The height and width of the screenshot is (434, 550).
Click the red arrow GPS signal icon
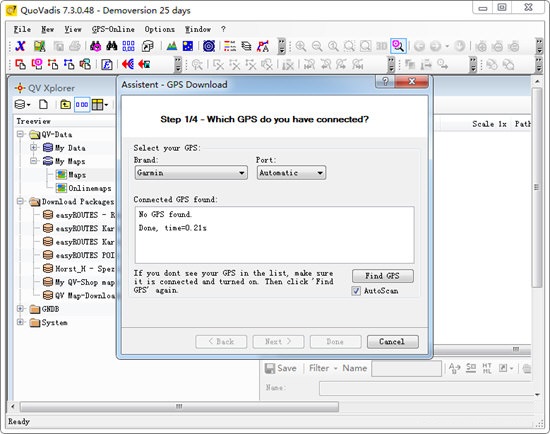(x=128, y=64)
